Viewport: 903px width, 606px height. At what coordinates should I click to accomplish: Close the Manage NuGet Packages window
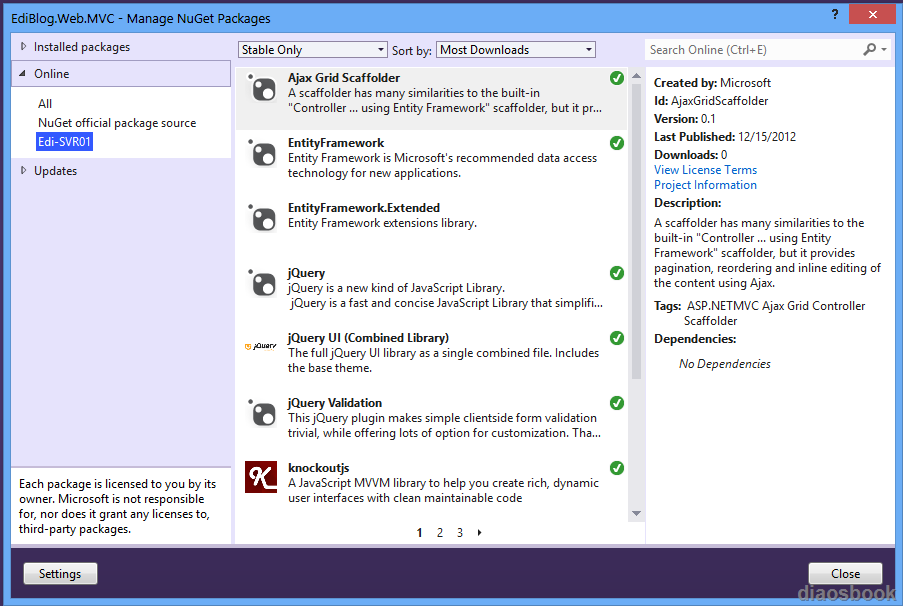(x=872, y=14)
